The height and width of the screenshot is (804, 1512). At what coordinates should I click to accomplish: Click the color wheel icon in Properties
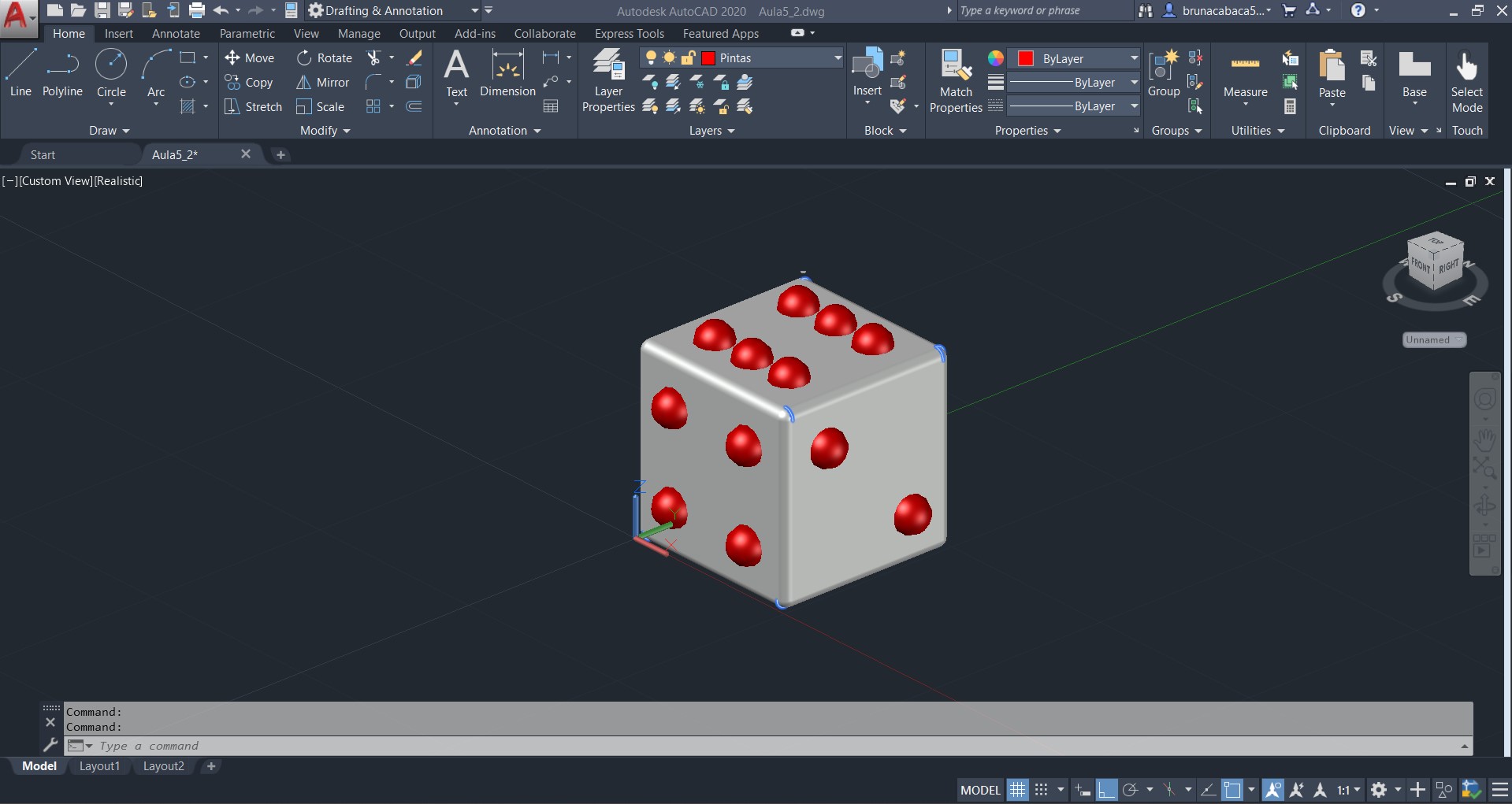click(996, 58)
